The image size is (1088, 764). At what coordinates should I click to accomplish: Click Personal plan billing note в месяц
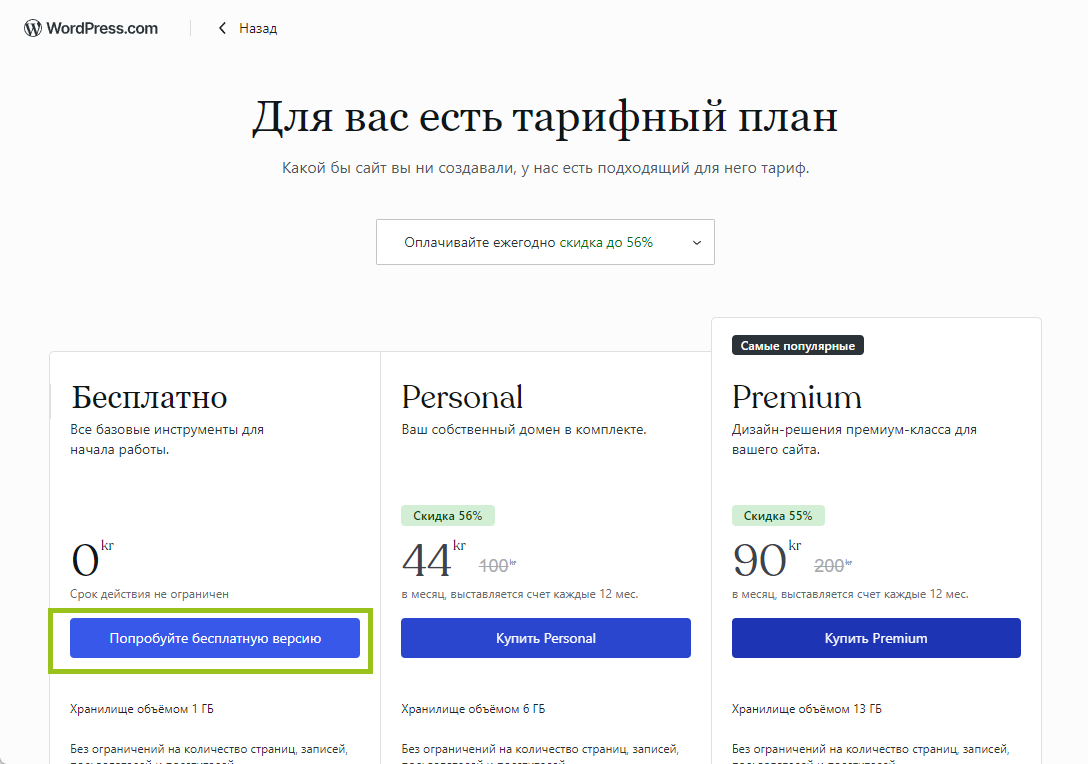pos(520,594)
